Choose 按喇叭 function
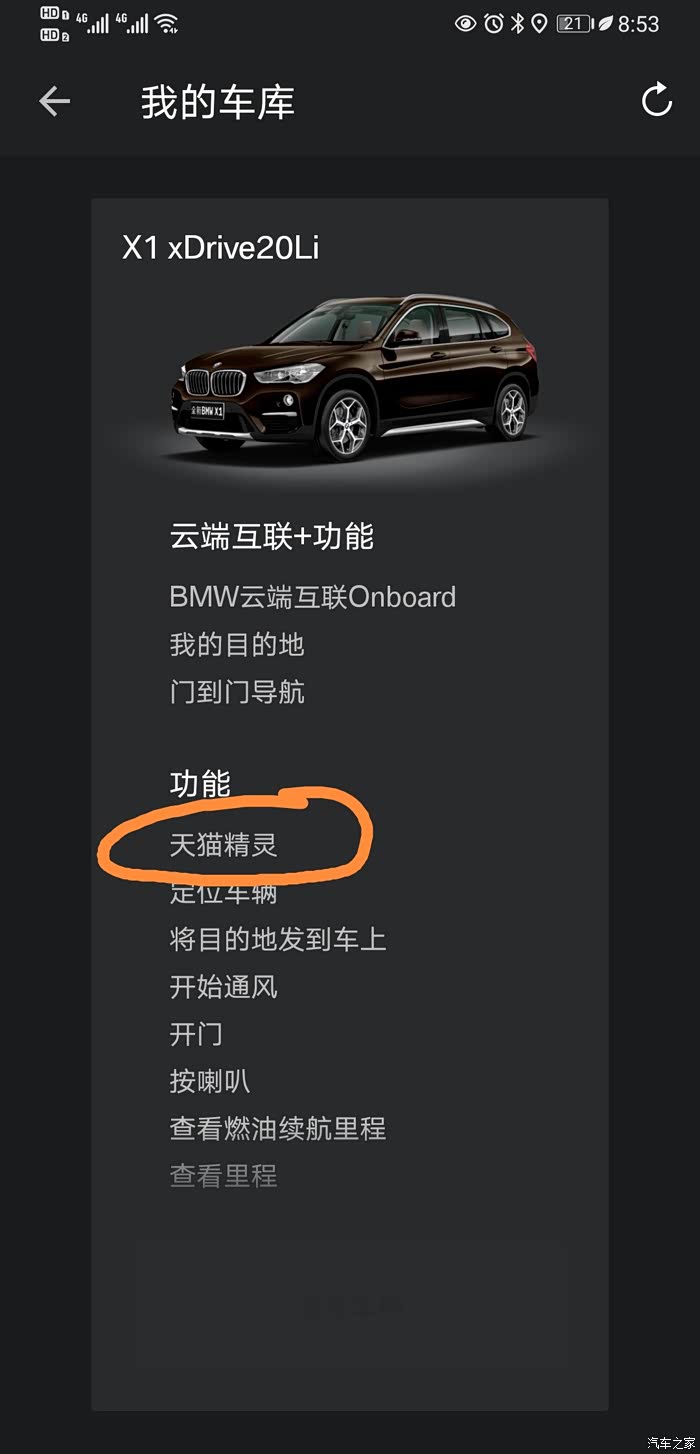Screen dimensions: 700x1454 point(210,1081)
